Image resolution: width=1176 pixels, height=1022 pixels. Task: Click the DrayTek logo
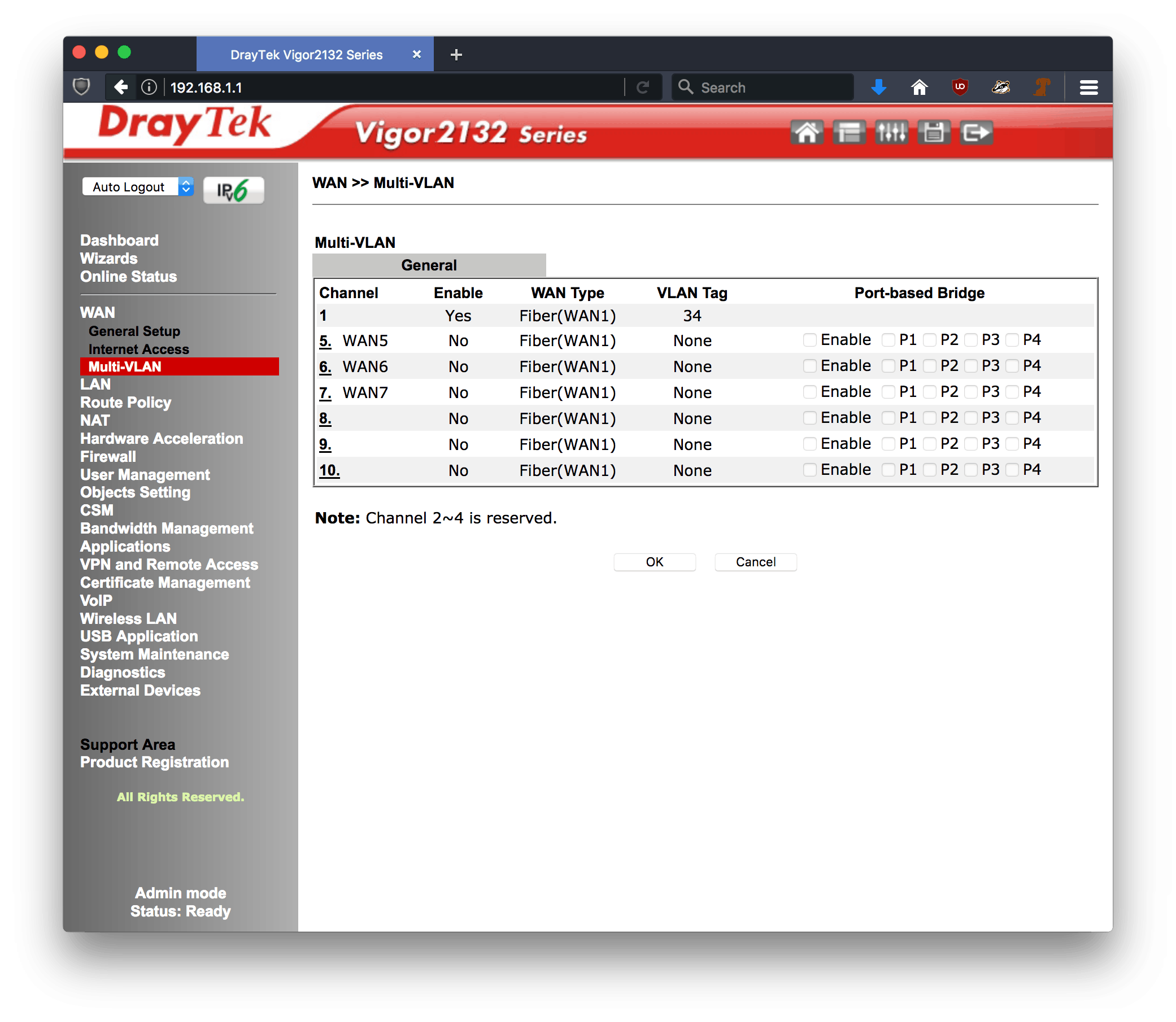coord(184,124)
